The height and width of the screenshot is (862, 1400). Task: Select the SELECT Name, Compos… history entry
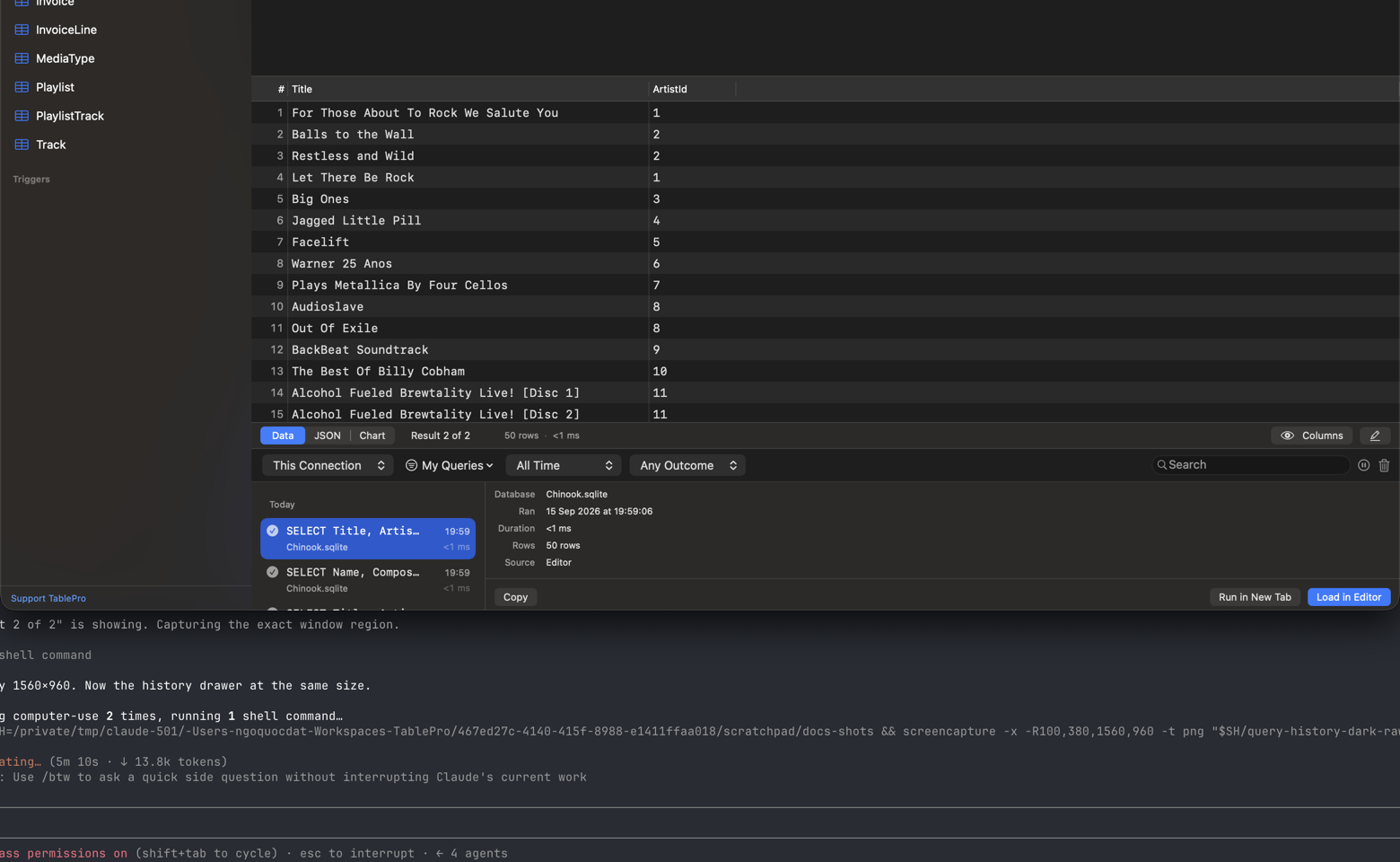pyautogui.click(x=368, y=580)
